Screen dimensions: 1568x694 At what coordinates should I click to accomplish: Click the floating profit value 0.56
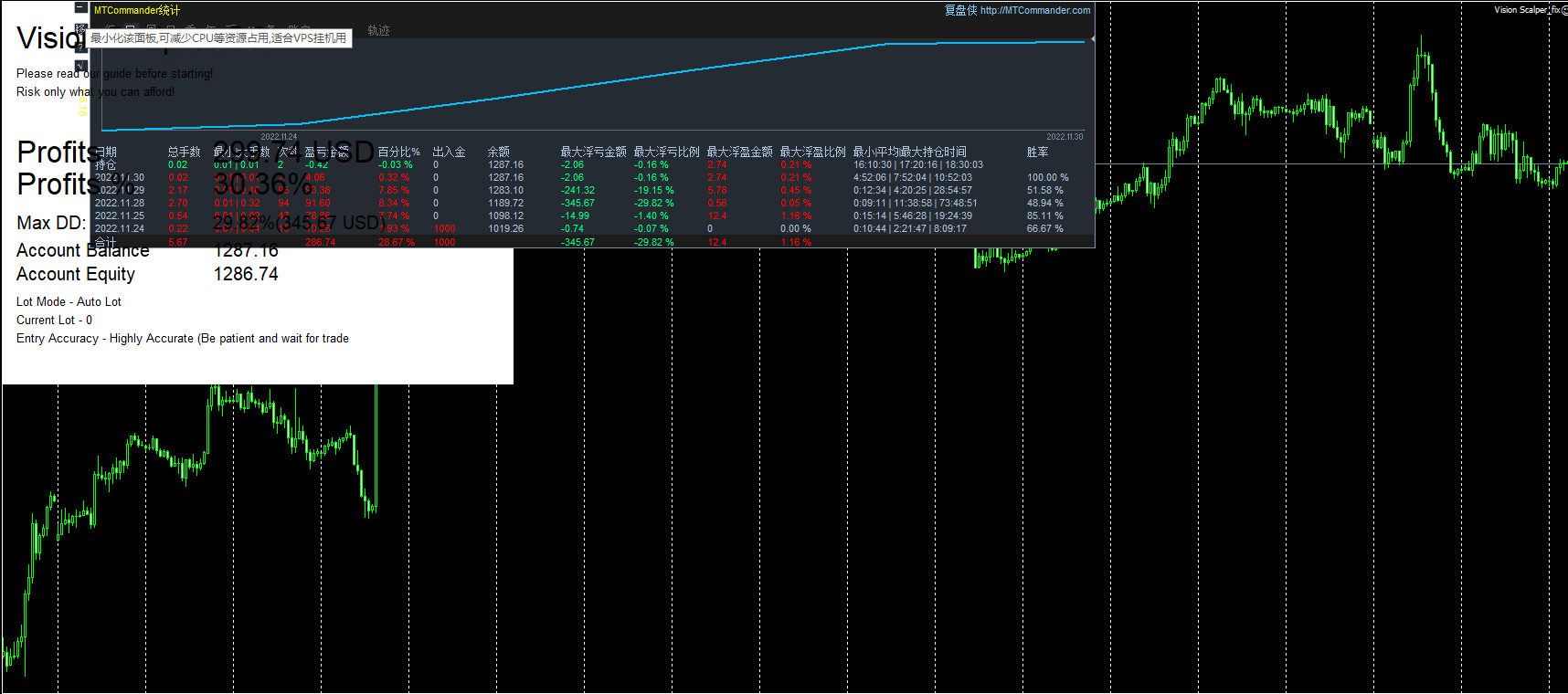717,203
